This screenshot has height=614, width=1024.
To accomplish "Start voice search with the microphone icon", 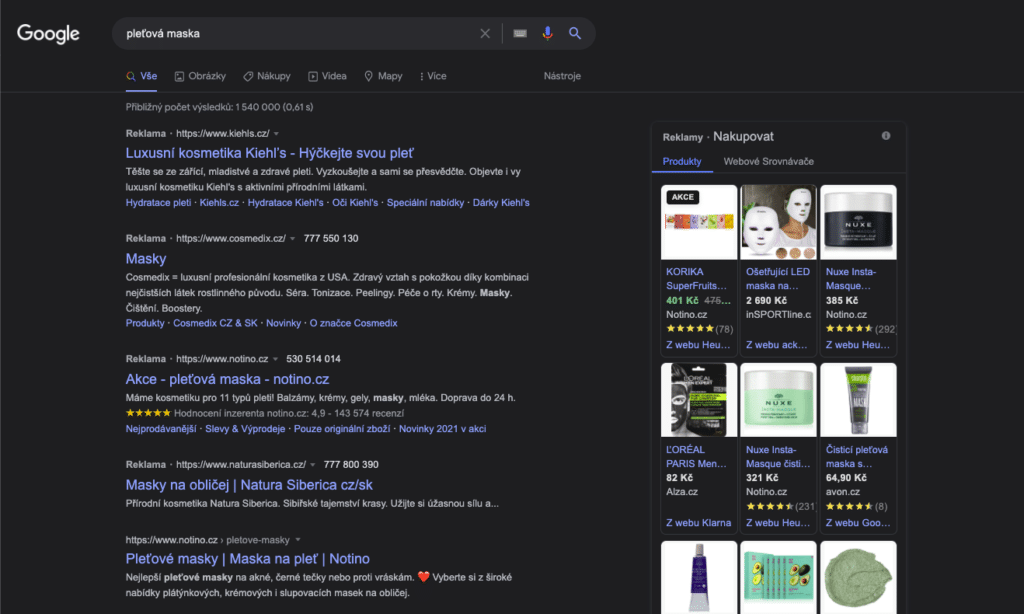I will [547, 33].
